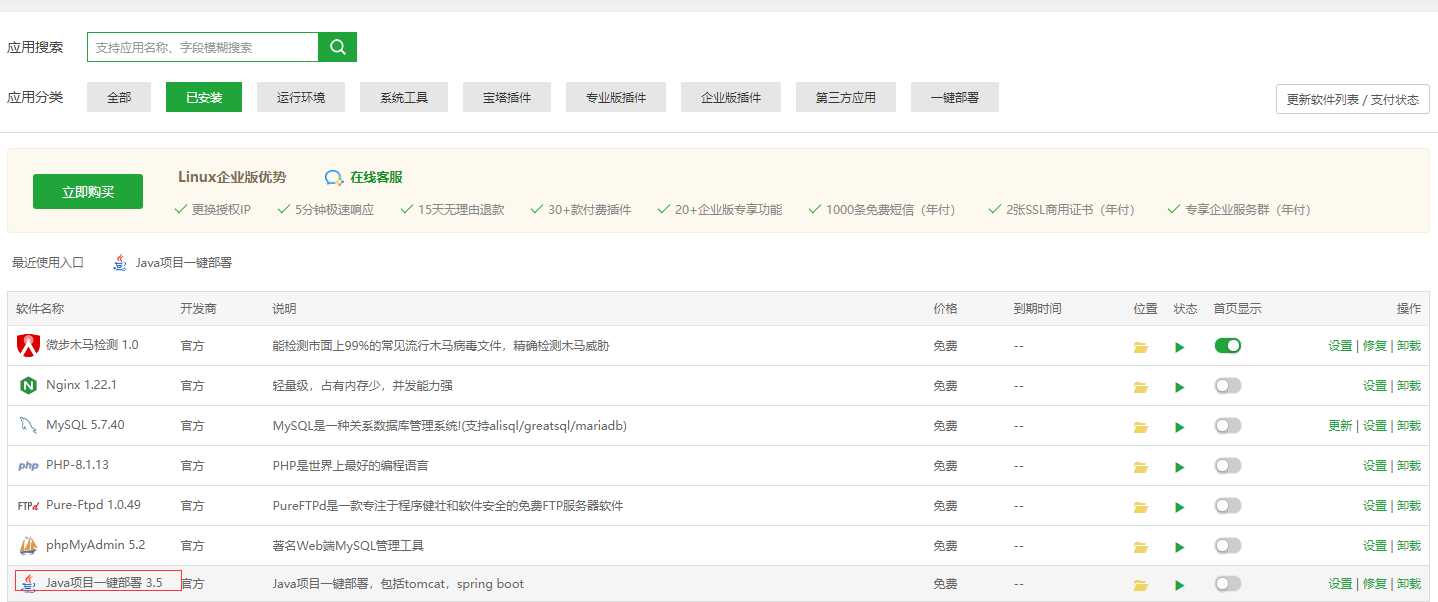Click the 微步木马检测 red shield icon
The height and width of the screenshot is (602, 1438).
(x=28, y=346)
